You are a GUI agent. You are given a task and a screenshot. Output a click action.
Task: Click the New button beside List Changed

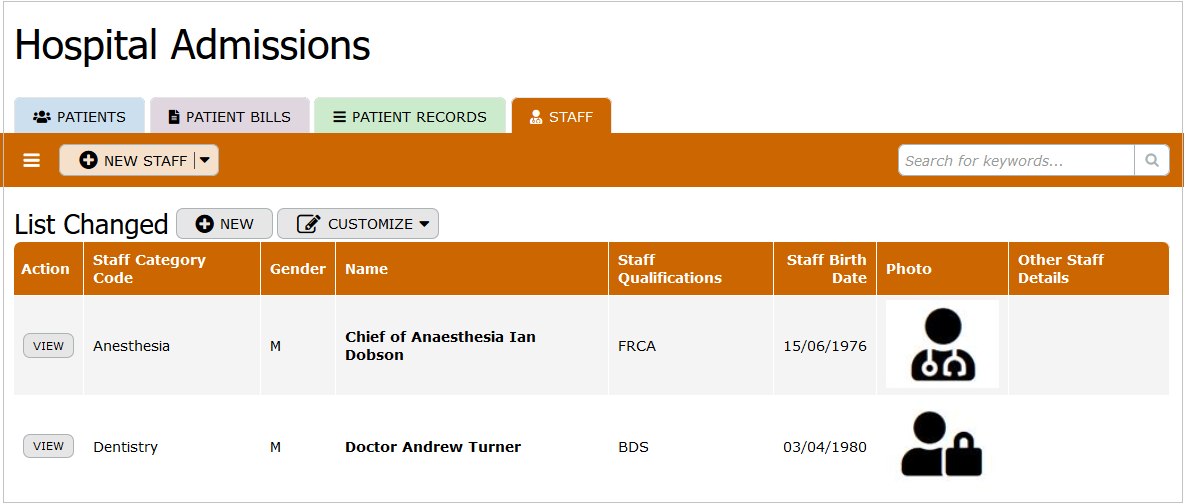click(225, 224)
